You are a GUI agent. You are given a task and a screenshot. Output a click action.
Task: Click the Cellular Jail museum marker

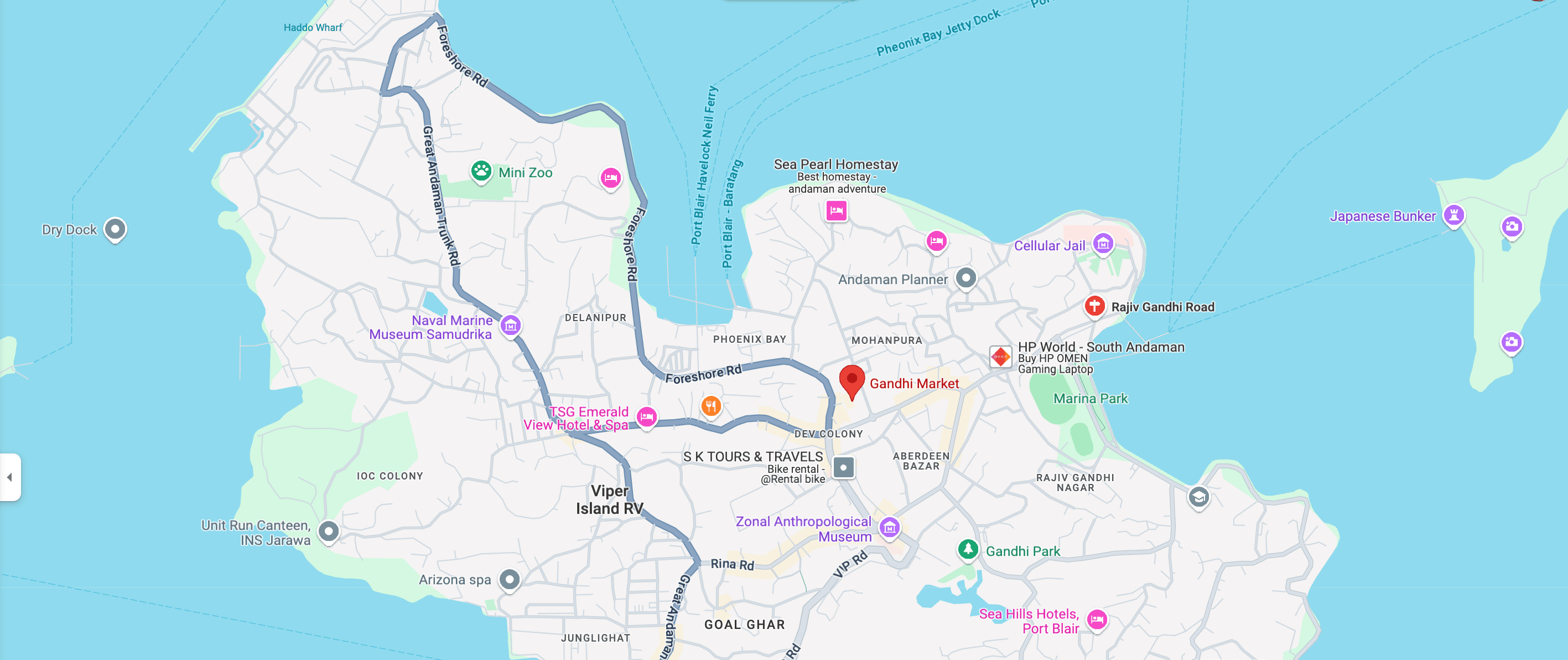point(1103,245)
